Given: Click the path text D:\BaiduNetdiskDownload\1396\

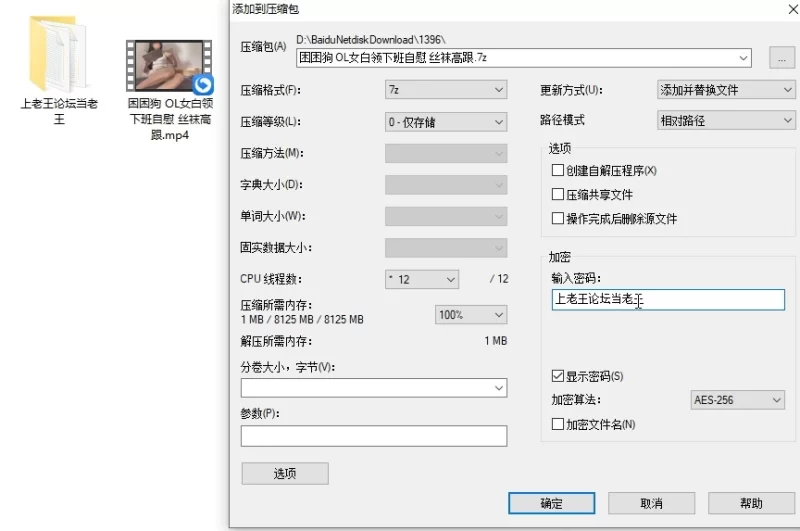Looking at the screenshot, I should click(371, 39).
